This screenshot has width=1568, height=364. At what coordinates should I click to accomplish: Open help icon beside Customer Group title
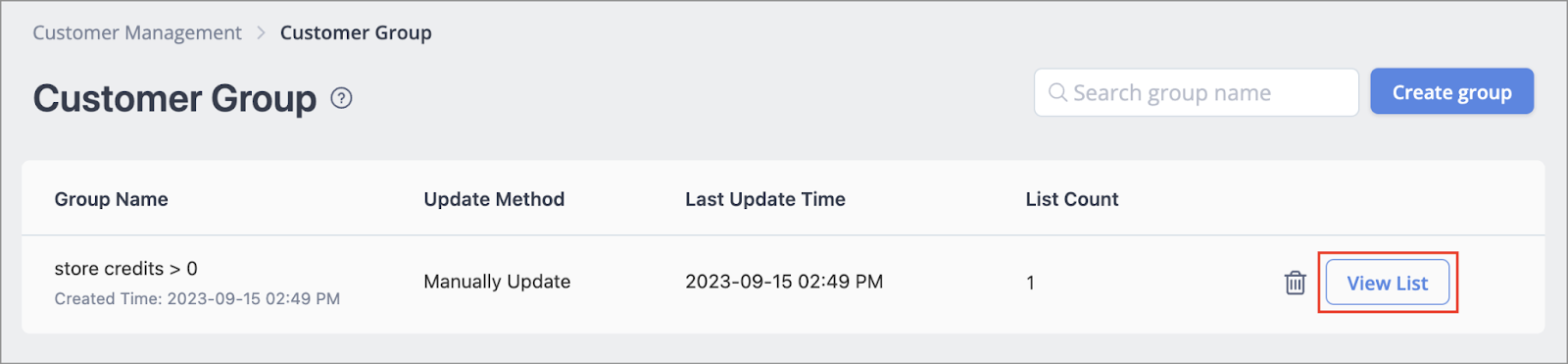point(341,98)
